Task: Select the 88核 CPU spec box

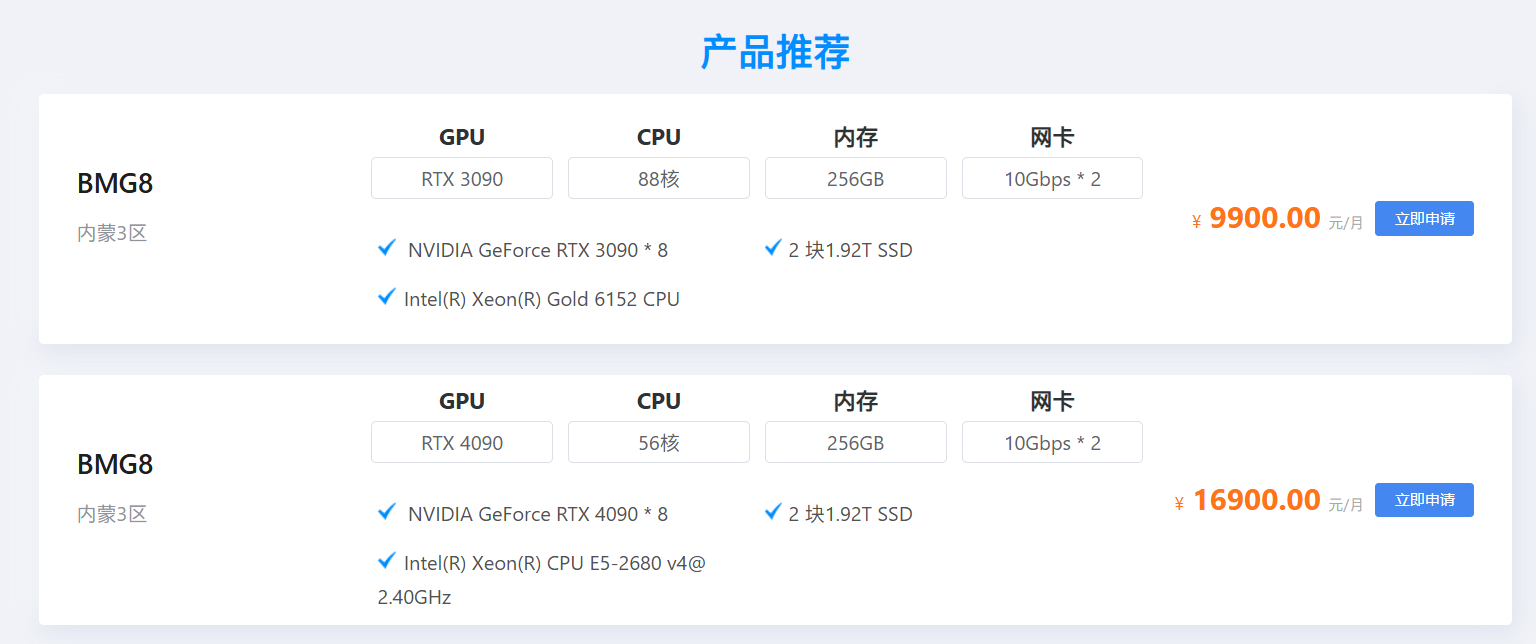Action: click(658, 177)
